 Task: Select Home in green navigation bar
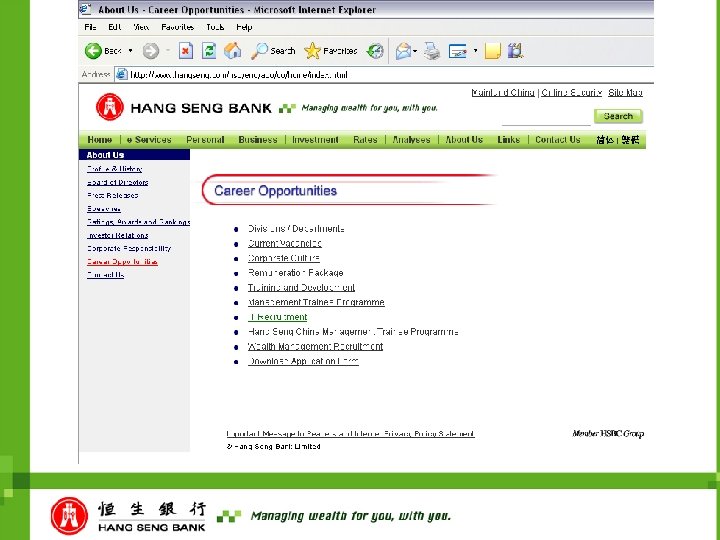point(100,140)
